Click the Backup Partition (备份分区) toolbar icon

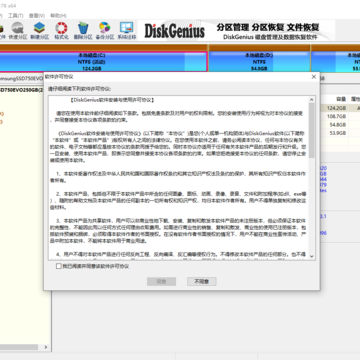tap(105, 31)
